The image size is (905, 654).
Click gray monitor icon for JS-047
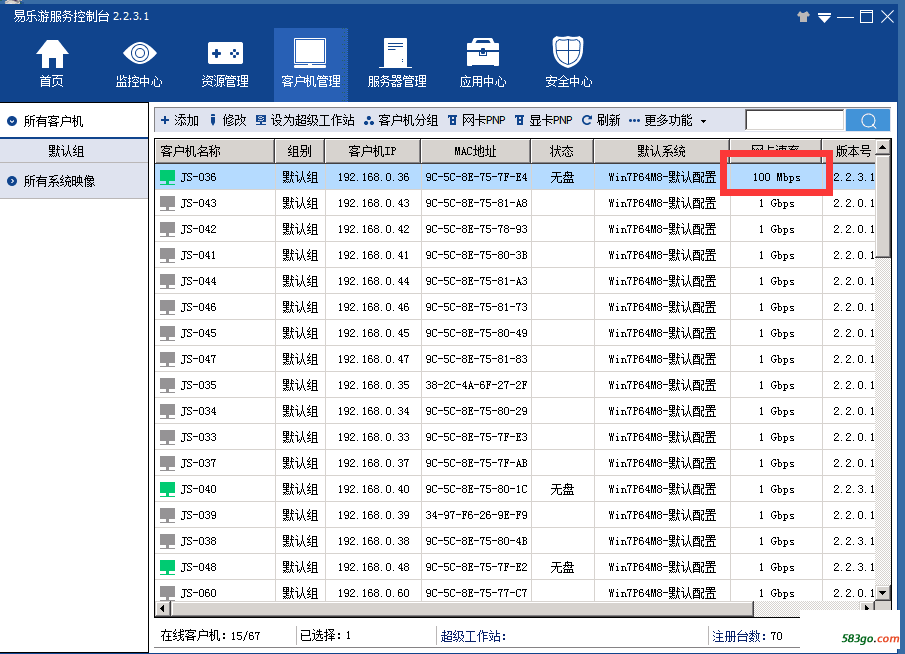click(x=167, y=359)
